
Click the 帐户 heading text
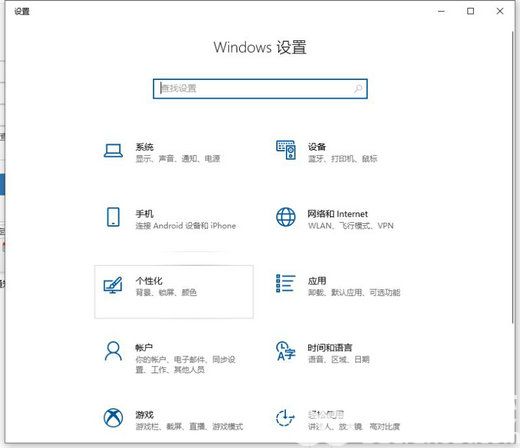tap(144, 348)
